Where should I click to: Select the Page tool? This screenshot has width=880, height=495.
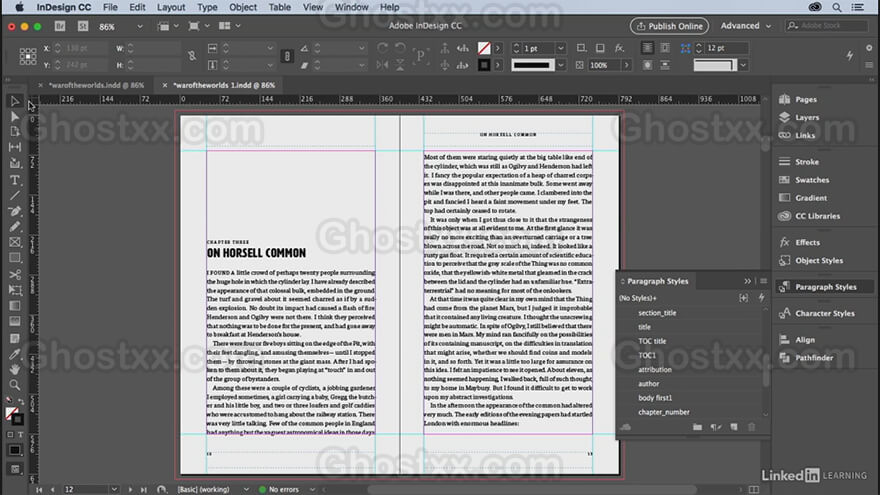[15, 132]
